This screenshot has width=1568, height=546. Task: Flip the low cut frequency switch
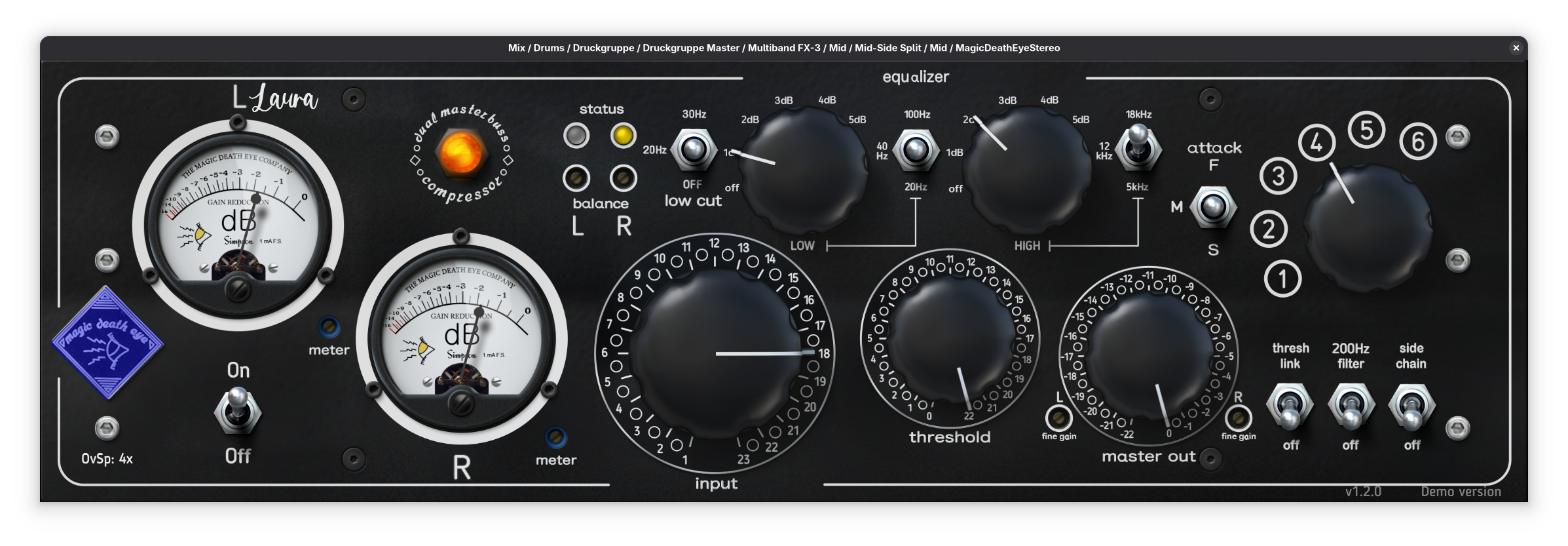[694, 150]
